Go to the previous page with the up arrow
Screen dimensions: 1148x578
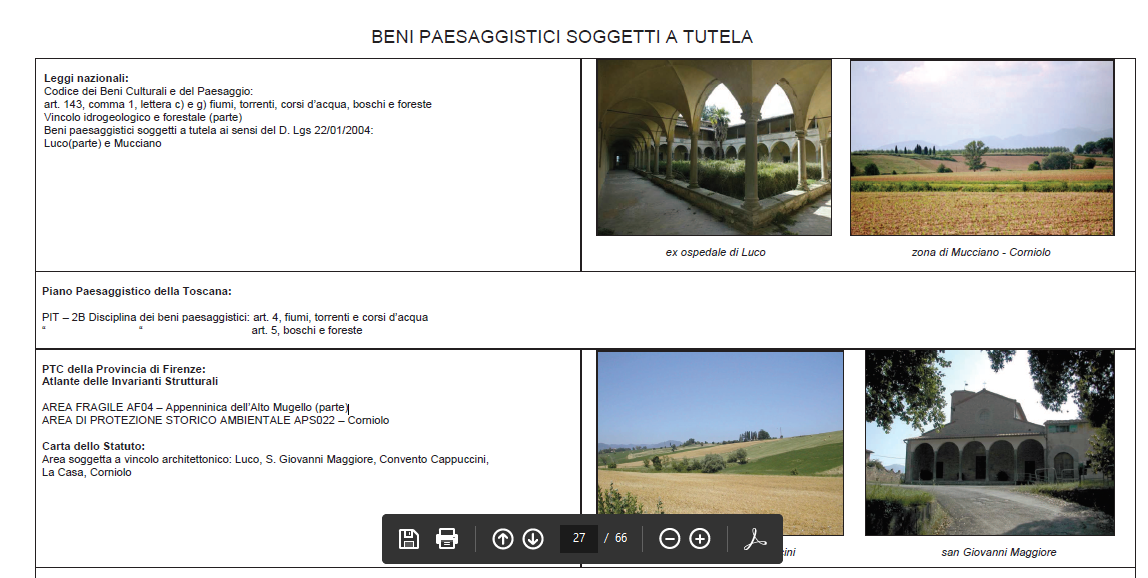(503, 539)
